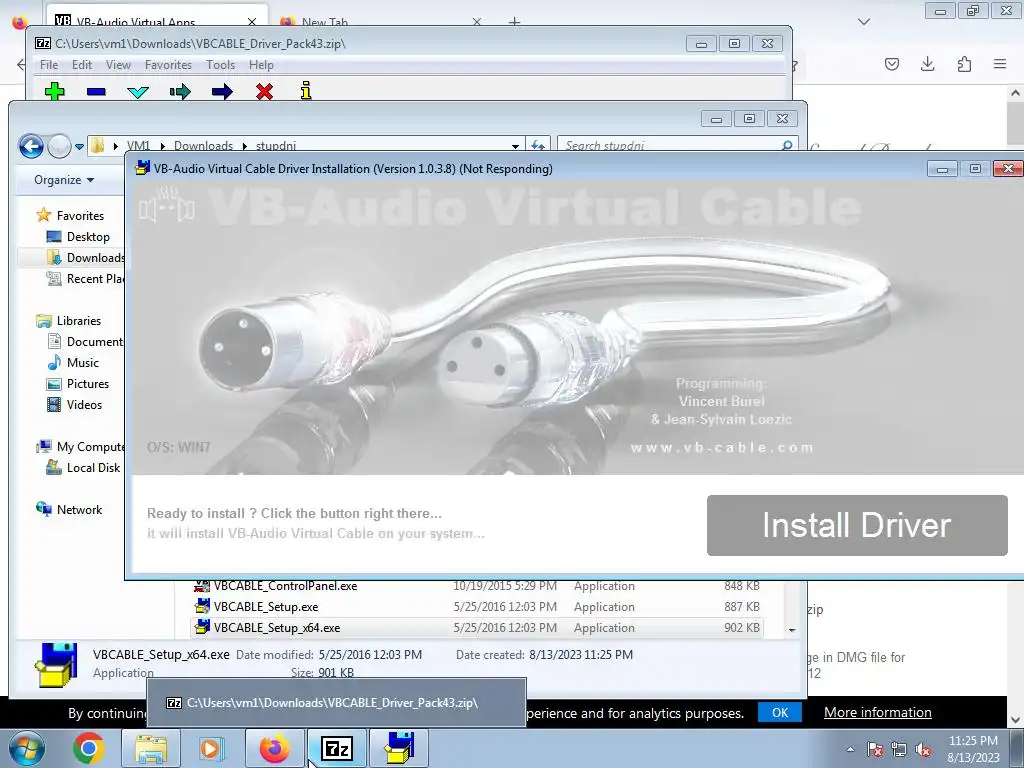The image size is (1024, 768).
Task: Select Music library
Action: click(x=72, y=362)
